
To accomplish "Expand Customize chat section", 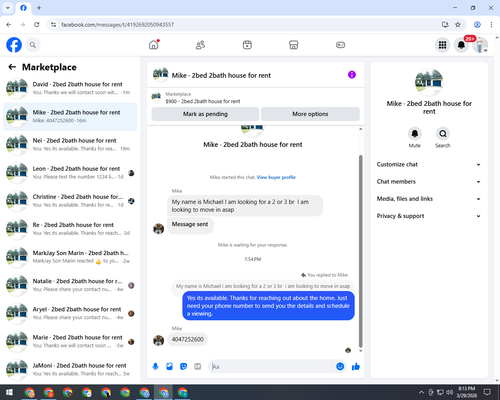I will pos(429,164).
